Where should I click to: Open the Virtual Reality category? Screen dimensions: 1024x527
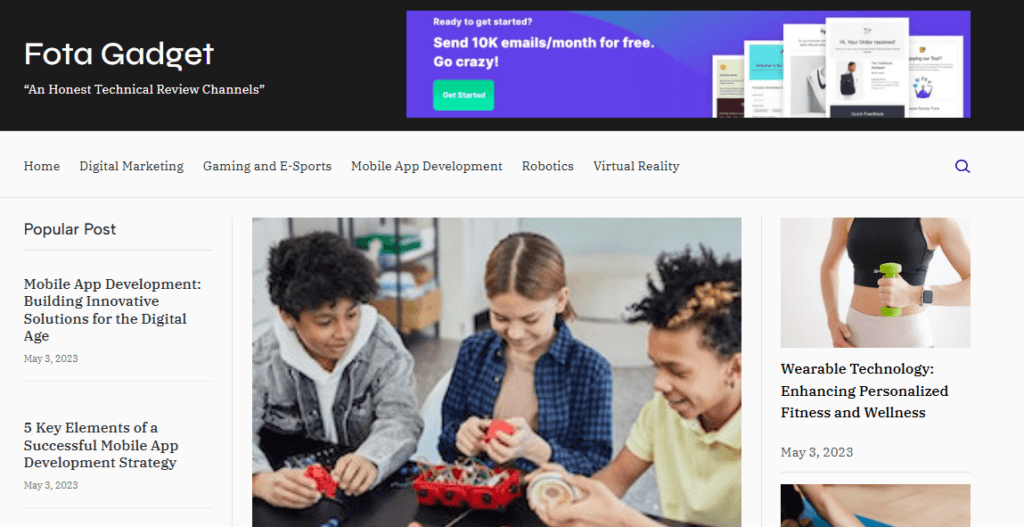click(x=636, y=166)
